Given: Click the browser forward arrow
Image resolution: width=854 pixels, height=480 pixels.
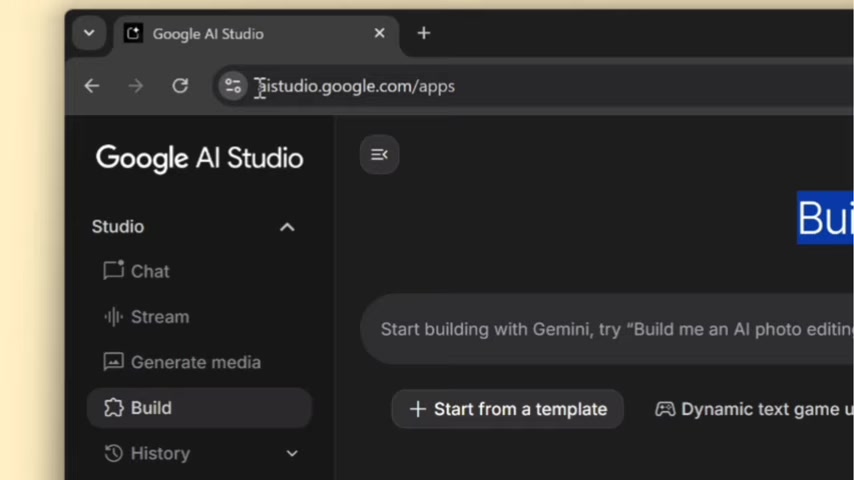Looking at the screenshot, I should (x=136, y=86).
